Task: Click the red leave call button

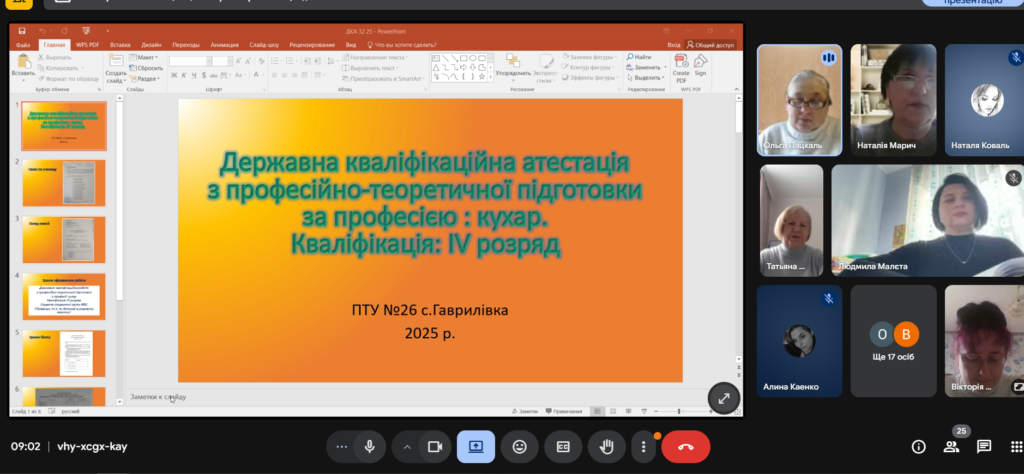Action: pyautogui.click(x=686, y=446)
